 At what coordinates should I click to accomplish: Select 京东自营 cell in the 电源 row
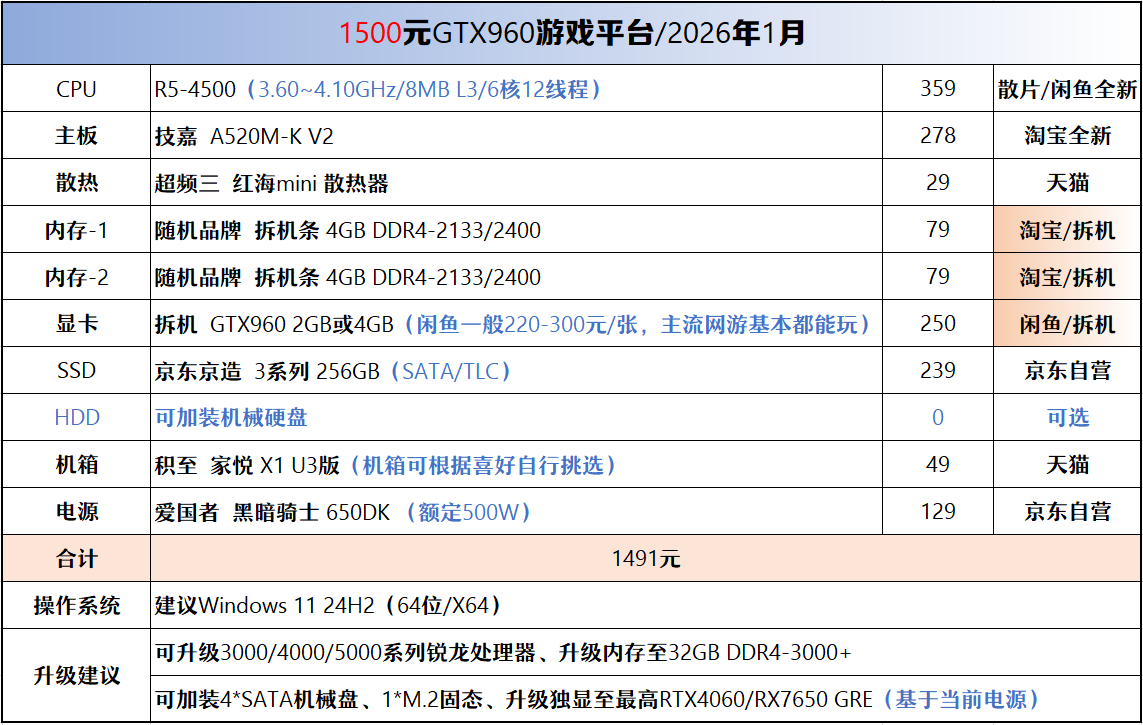coord(1067,511)
